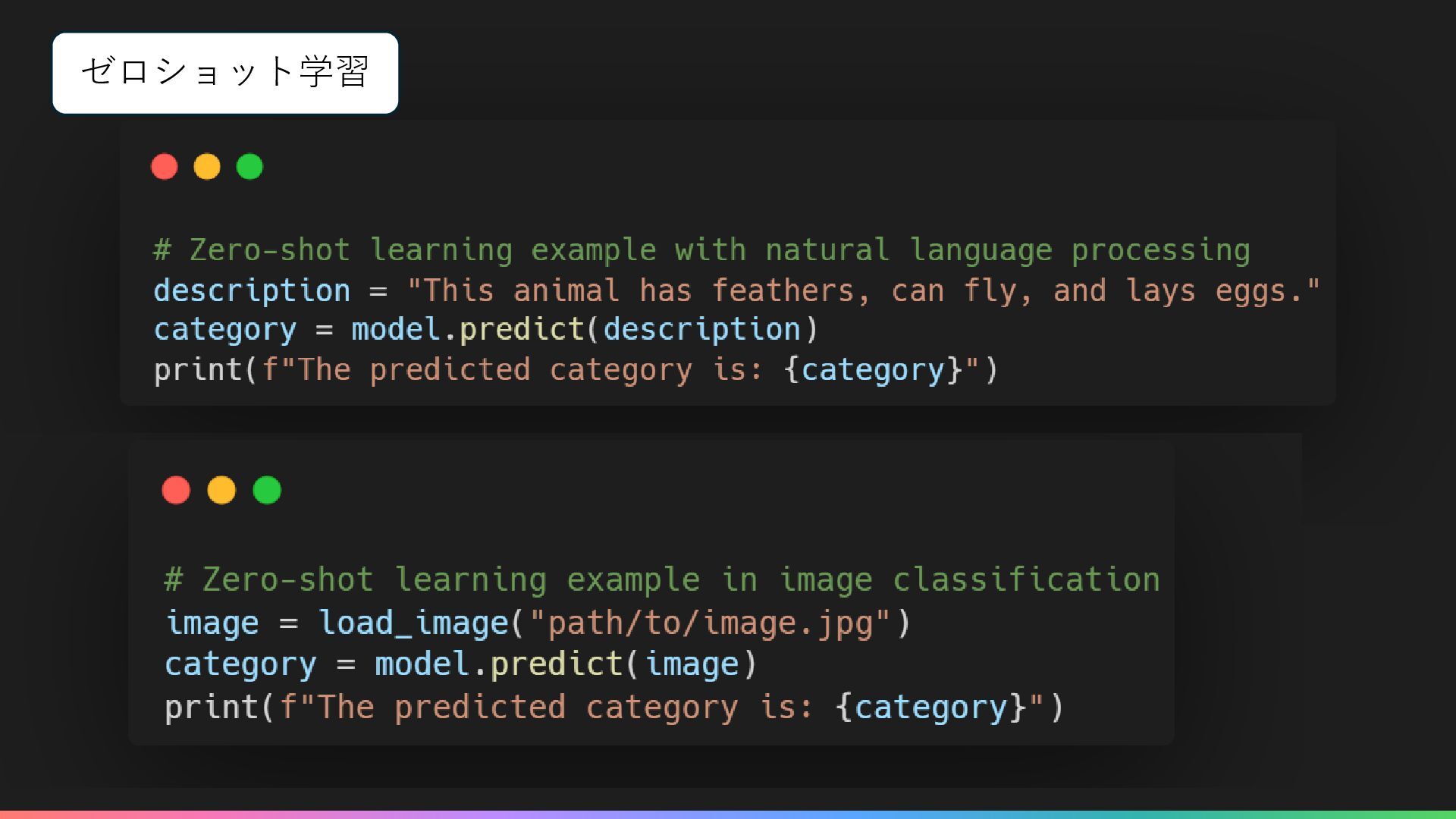Image resolution: width=1456 pixels, height=819 pixels.
Task: Click the red dot in NLP code window
Action: pos(165,167)
